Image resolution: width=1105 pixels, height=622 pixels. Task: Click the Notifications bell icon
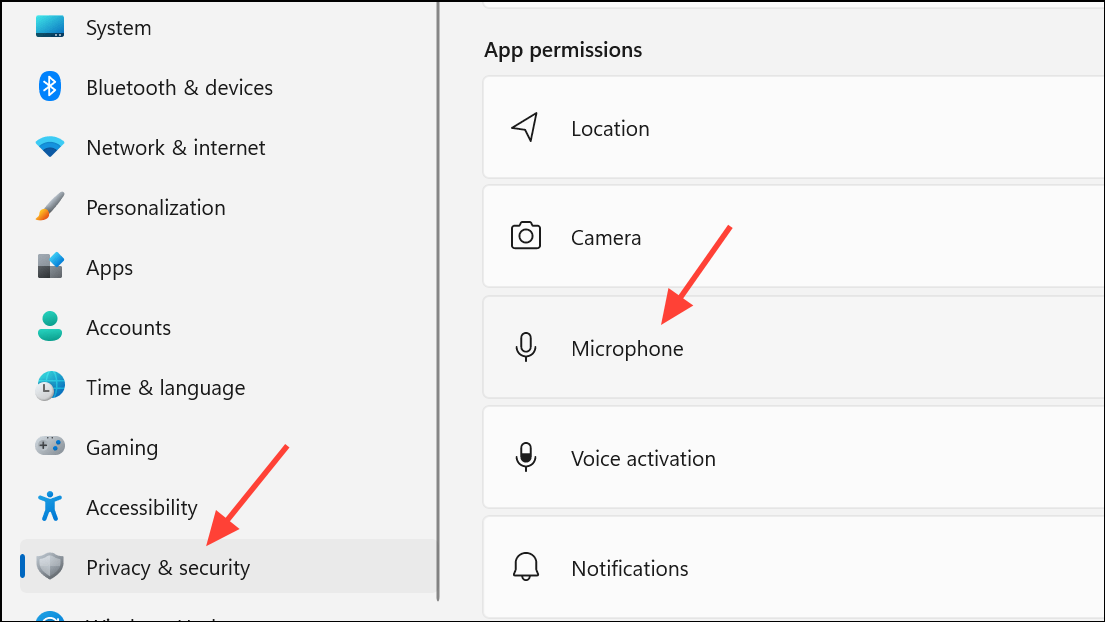click(x=526, y=567)
